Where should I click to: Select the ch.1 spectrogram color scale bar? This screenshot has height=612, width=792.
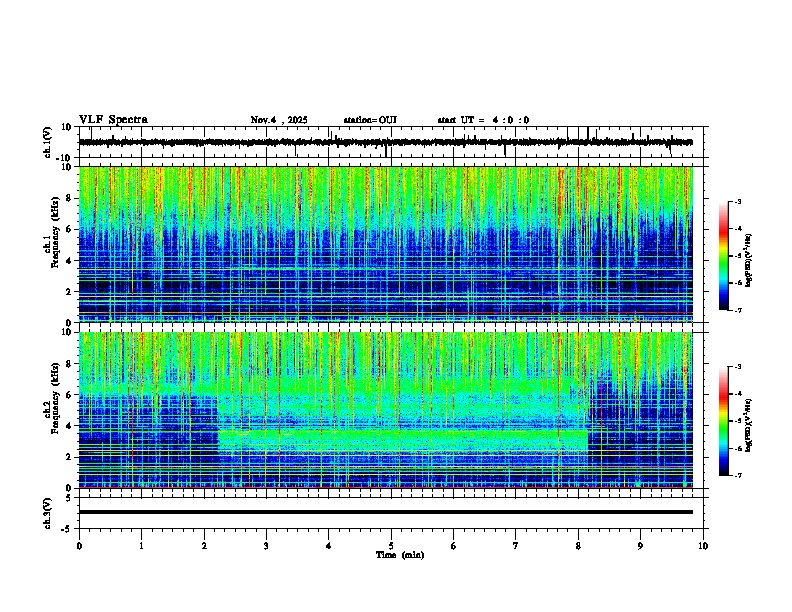coord(723,256)
